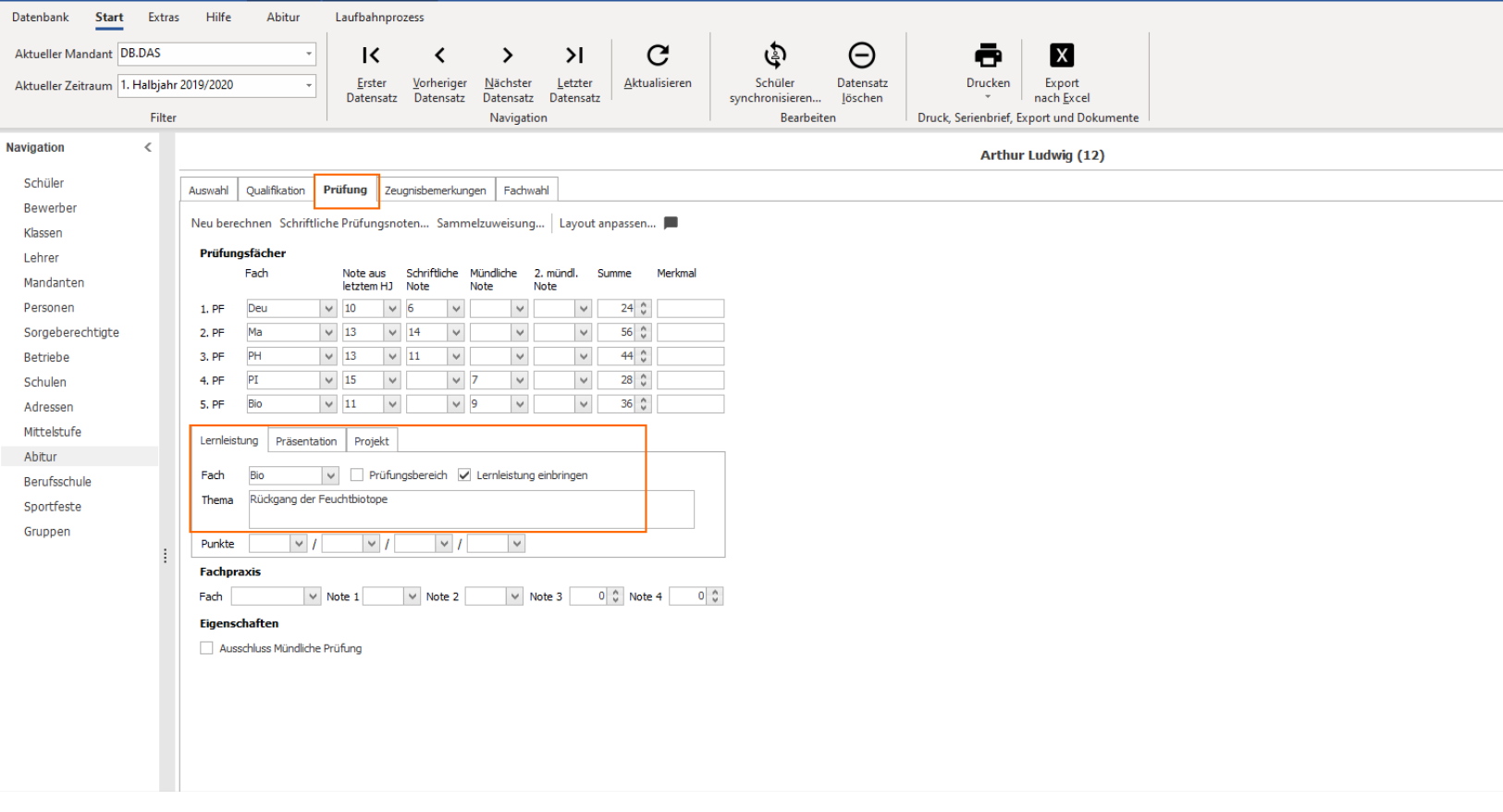Open the Drucken printer icon
The height and width of the screenshot is (812, 1503).
(x=988, y=55)
